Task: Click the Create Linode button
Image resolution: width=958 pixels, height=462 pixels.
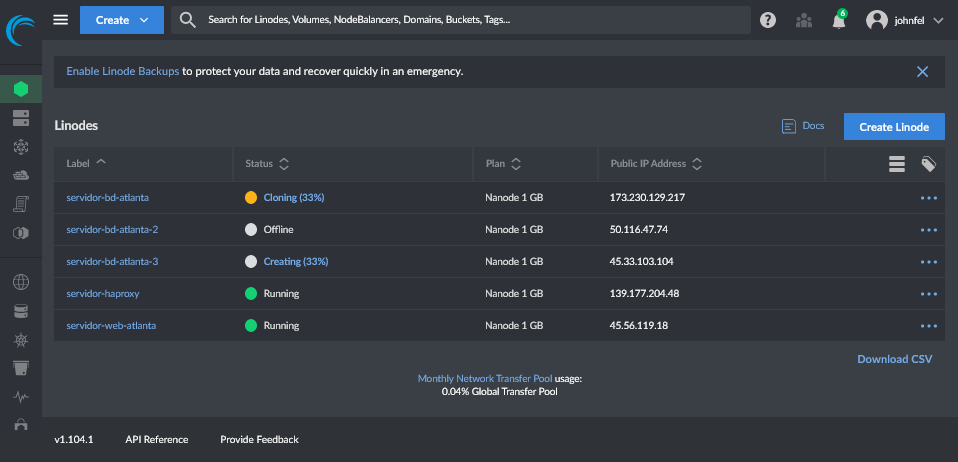Action: (x=894, y=127)
